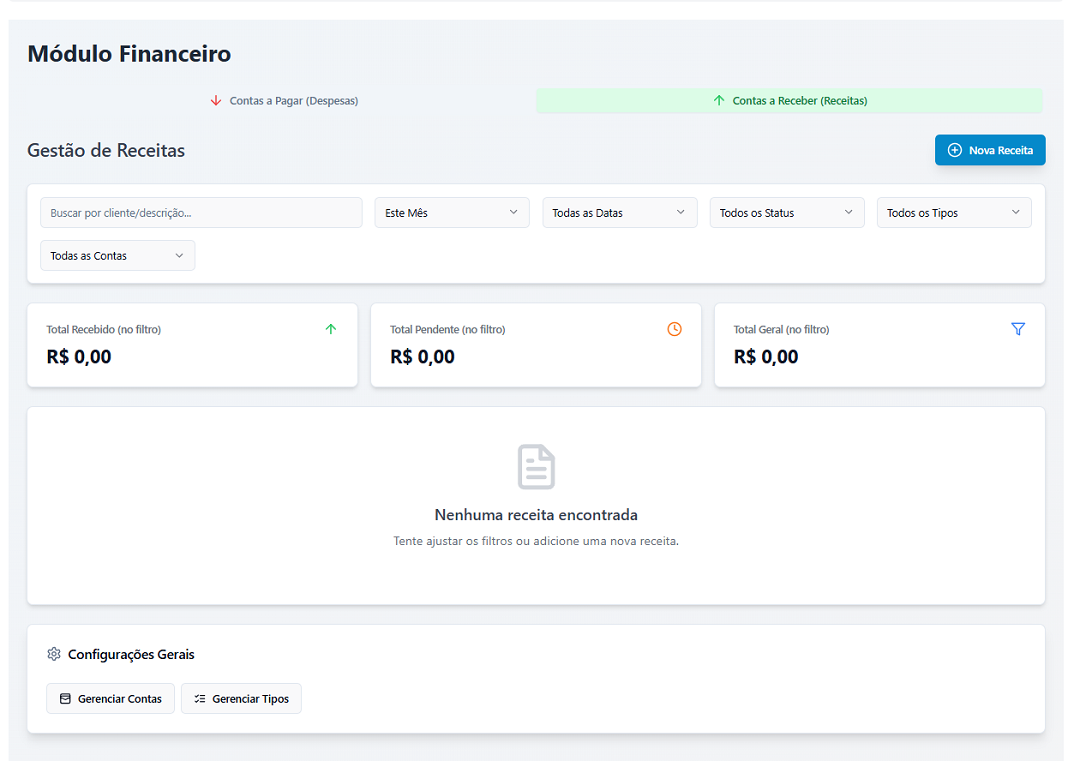Click the green arrow icon in Total Recebido card
This screenshot has width=1080, height=761.
coord(331,329)
